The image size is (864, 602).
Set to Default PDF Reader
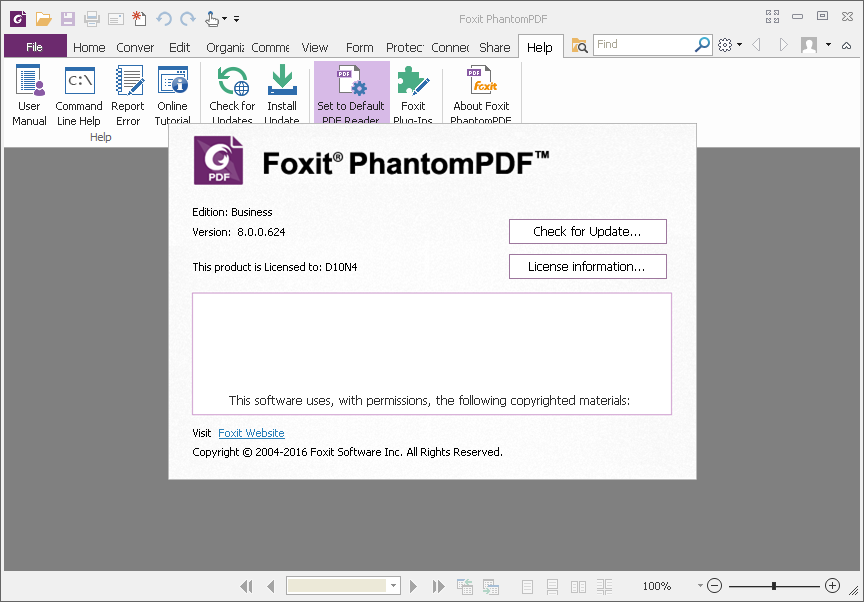pos(351,93)
